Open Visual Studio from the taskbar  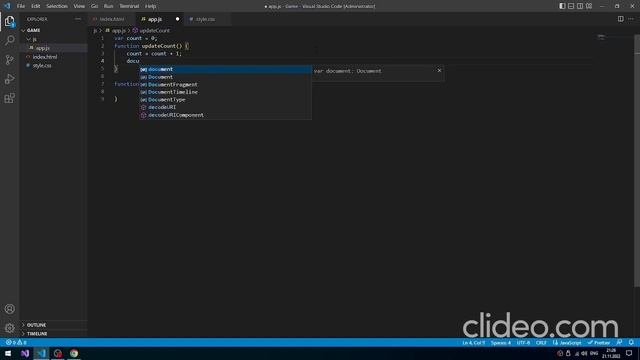(25, 353)
